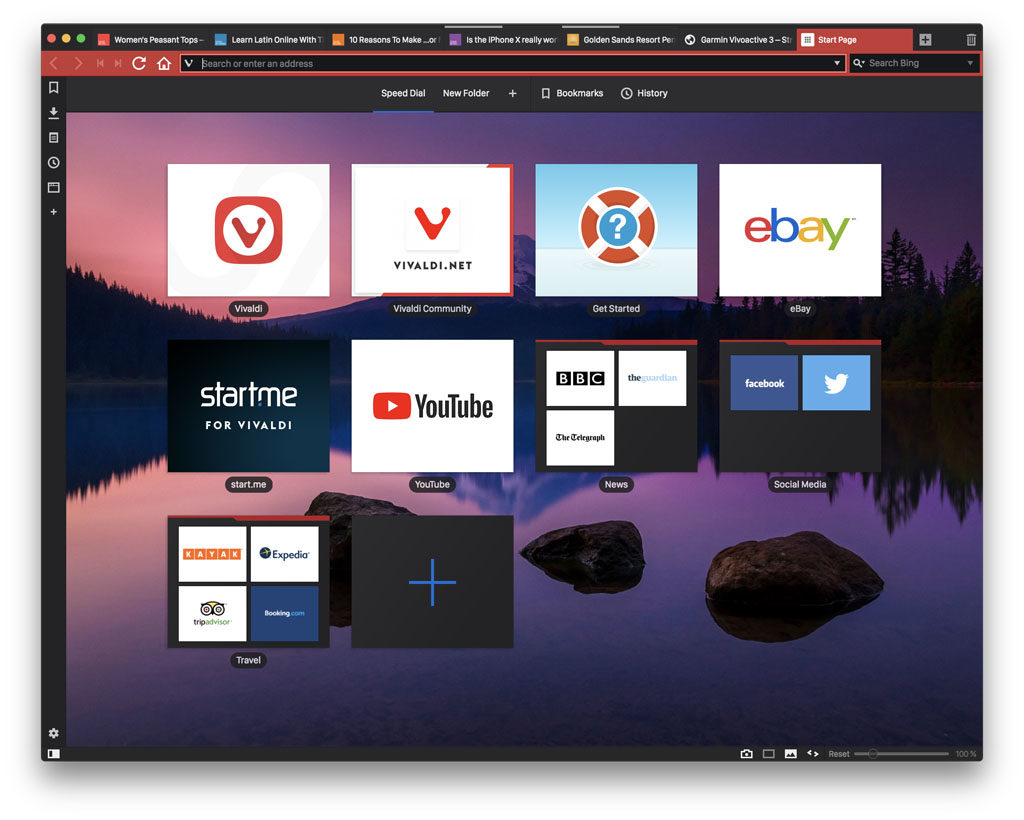Open the History panel in the sidebar

53,163
